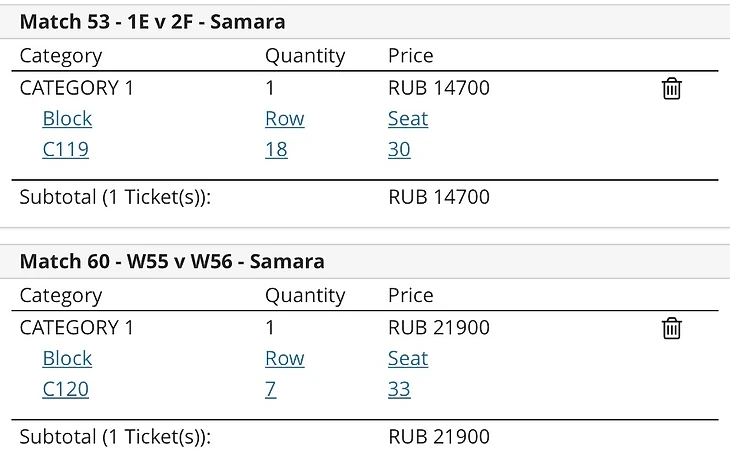The image size is (730, 466).
Task: Click row number 7 link
Action: click(270, 389)
